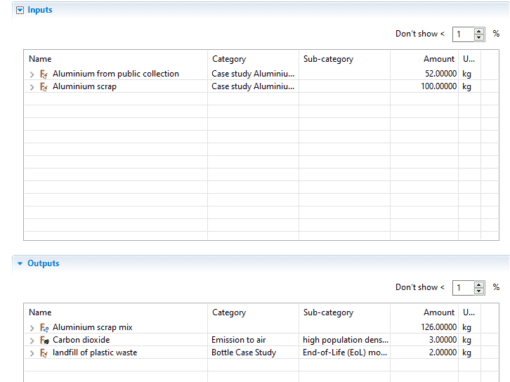Select landfill of plastic waste name
Image resolution: width=510 pixels, height=382 pixels.
(x=95, y=353)
